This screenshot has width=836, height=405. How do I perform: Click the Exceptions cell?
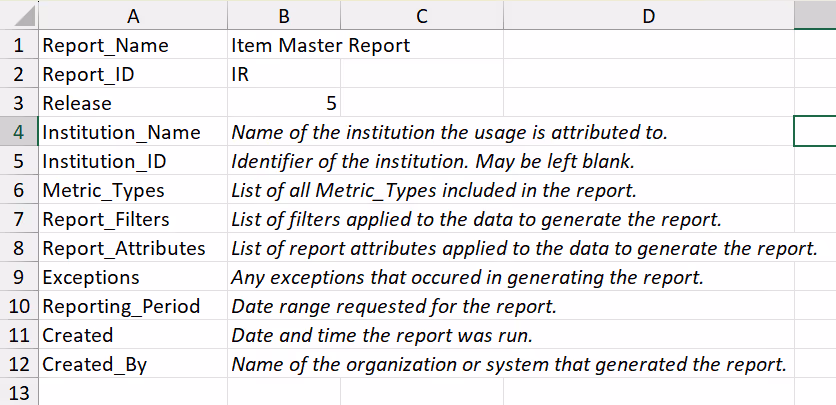click(x=133, y=277)
